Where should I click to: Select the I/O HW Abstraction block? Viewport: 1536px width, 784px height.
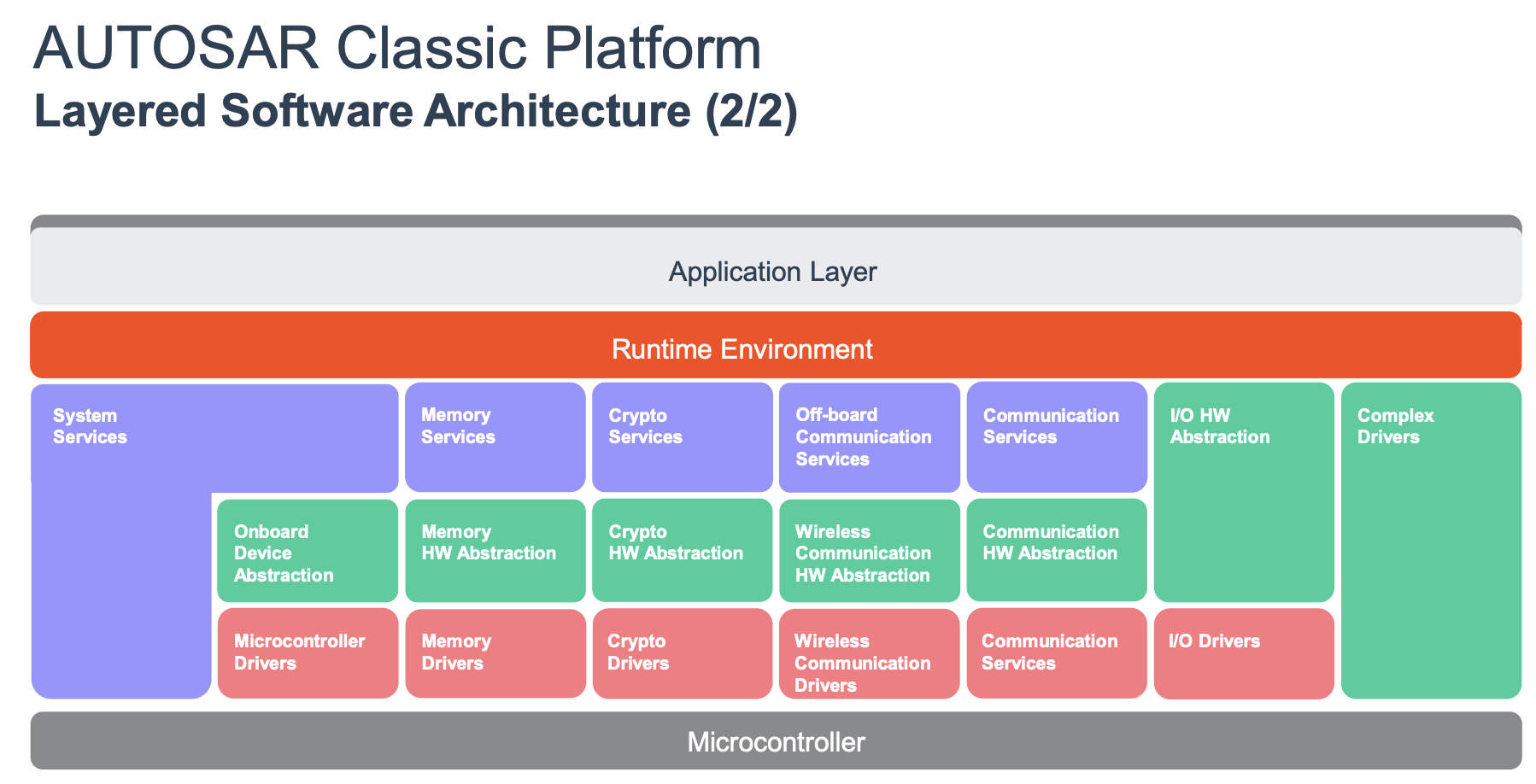[x=1244, y=492]
